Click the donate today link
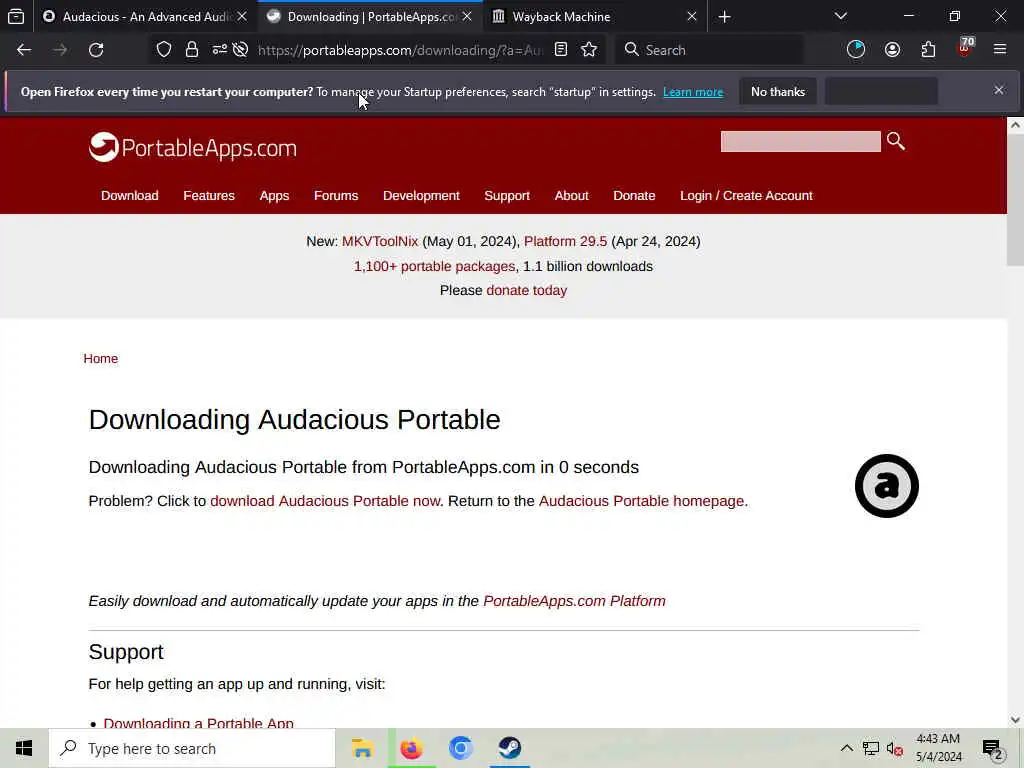 pos(526,290)
